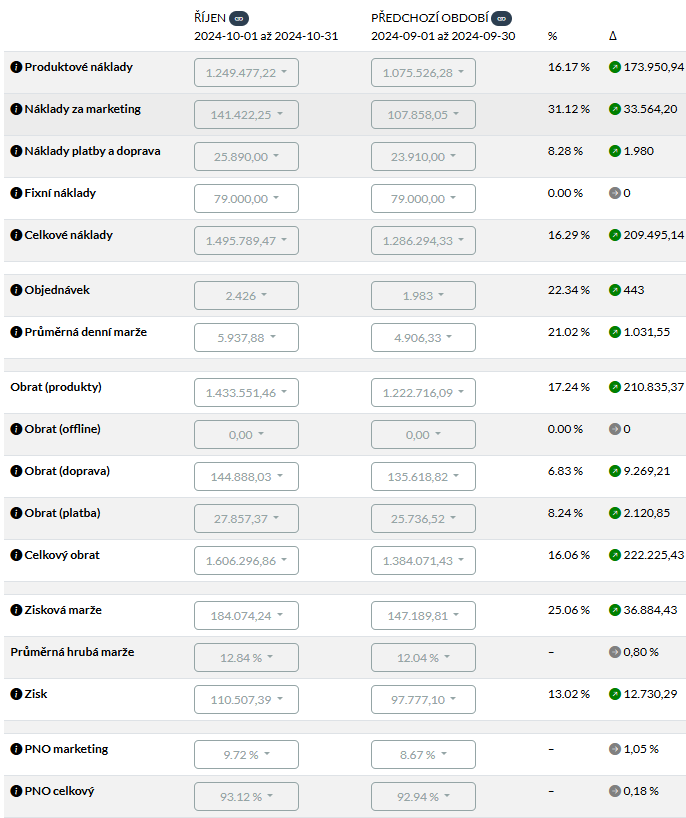The image size is (686, 818).
Task: Show info about Objednávek
Action: tap(16, 290)
